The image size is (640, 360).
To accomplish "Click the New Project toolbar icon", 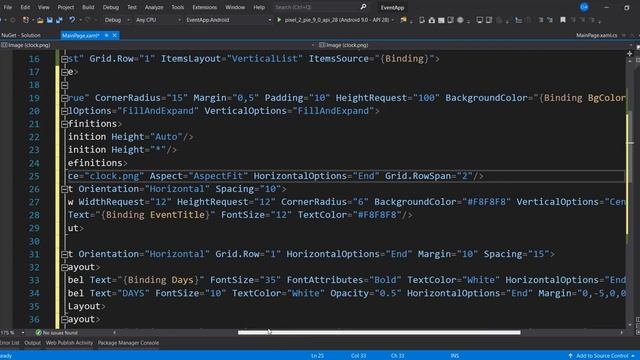I will (x=26, y=20).
